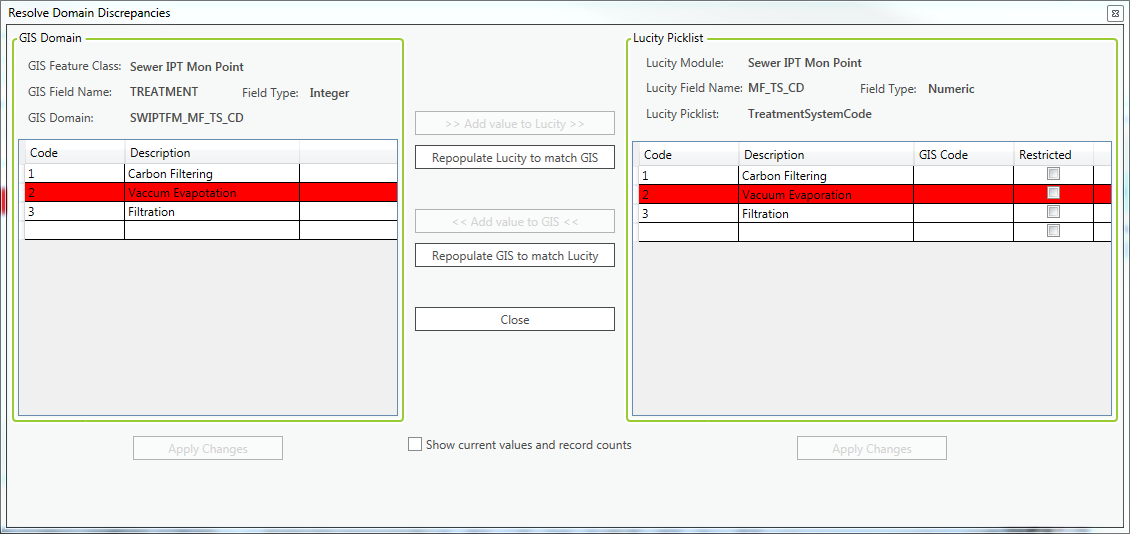This screenshot has height=534, width=1130.
Task: Click GIS Code cell for Carbon Filtering
Action: point(964,175)
